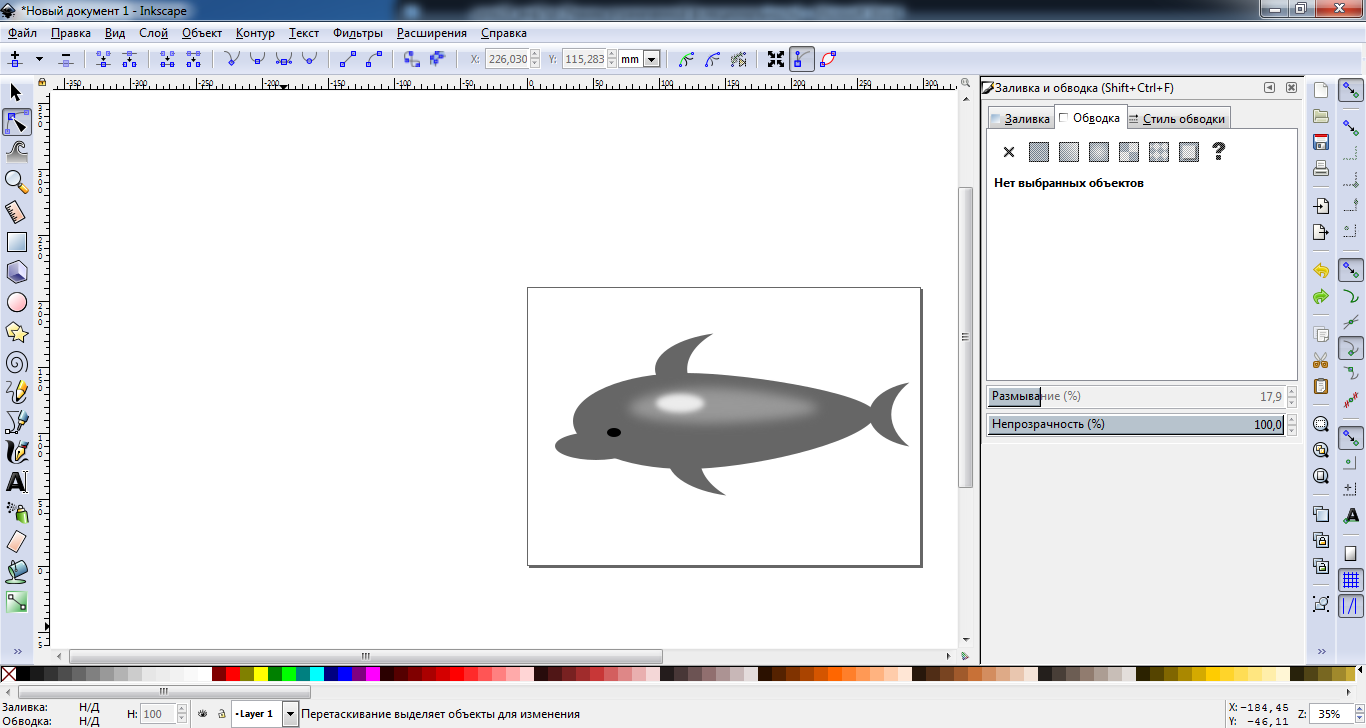This screenshot has width=1366, height=728.
Task: Switch to the Заливка tab
Action: tap(1020, 119)
